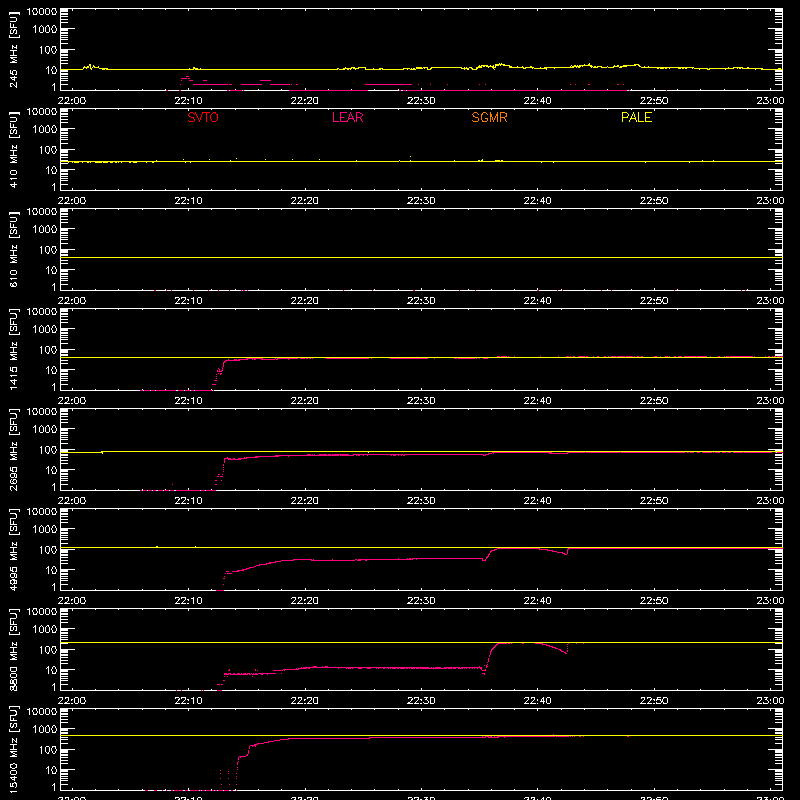Select the 410 MHz [SFU] axis title
Screen dimensions: 800x800
[x=14, y=149]
